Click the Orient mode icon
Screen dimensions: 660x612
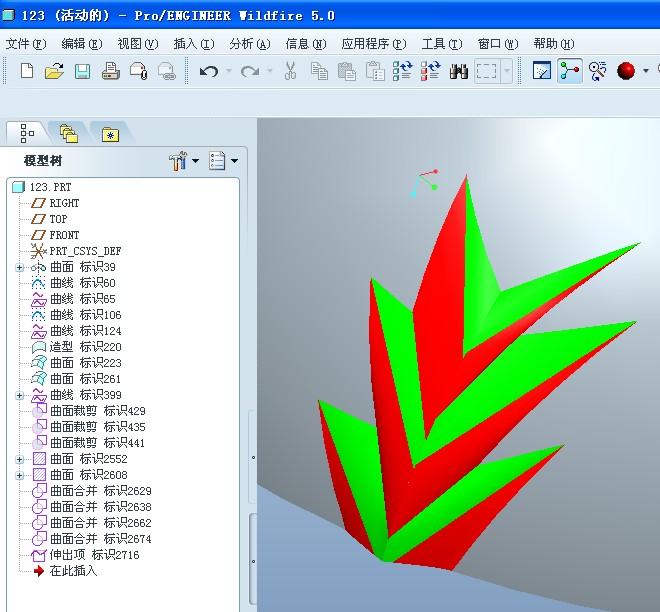point(598,71)
